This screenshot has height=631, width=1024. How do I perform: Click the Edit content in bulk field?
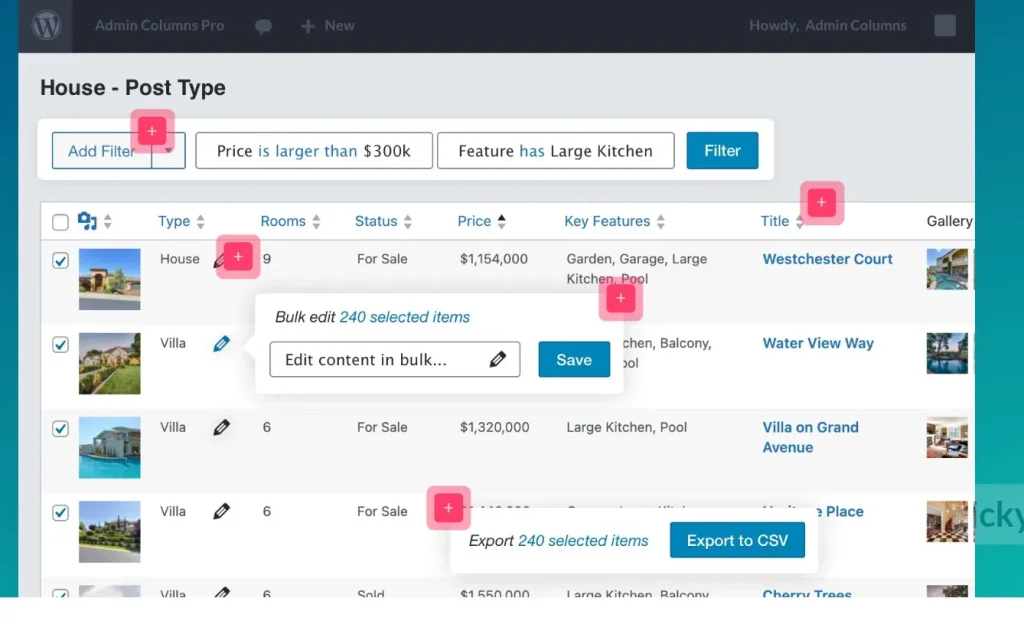380,360
